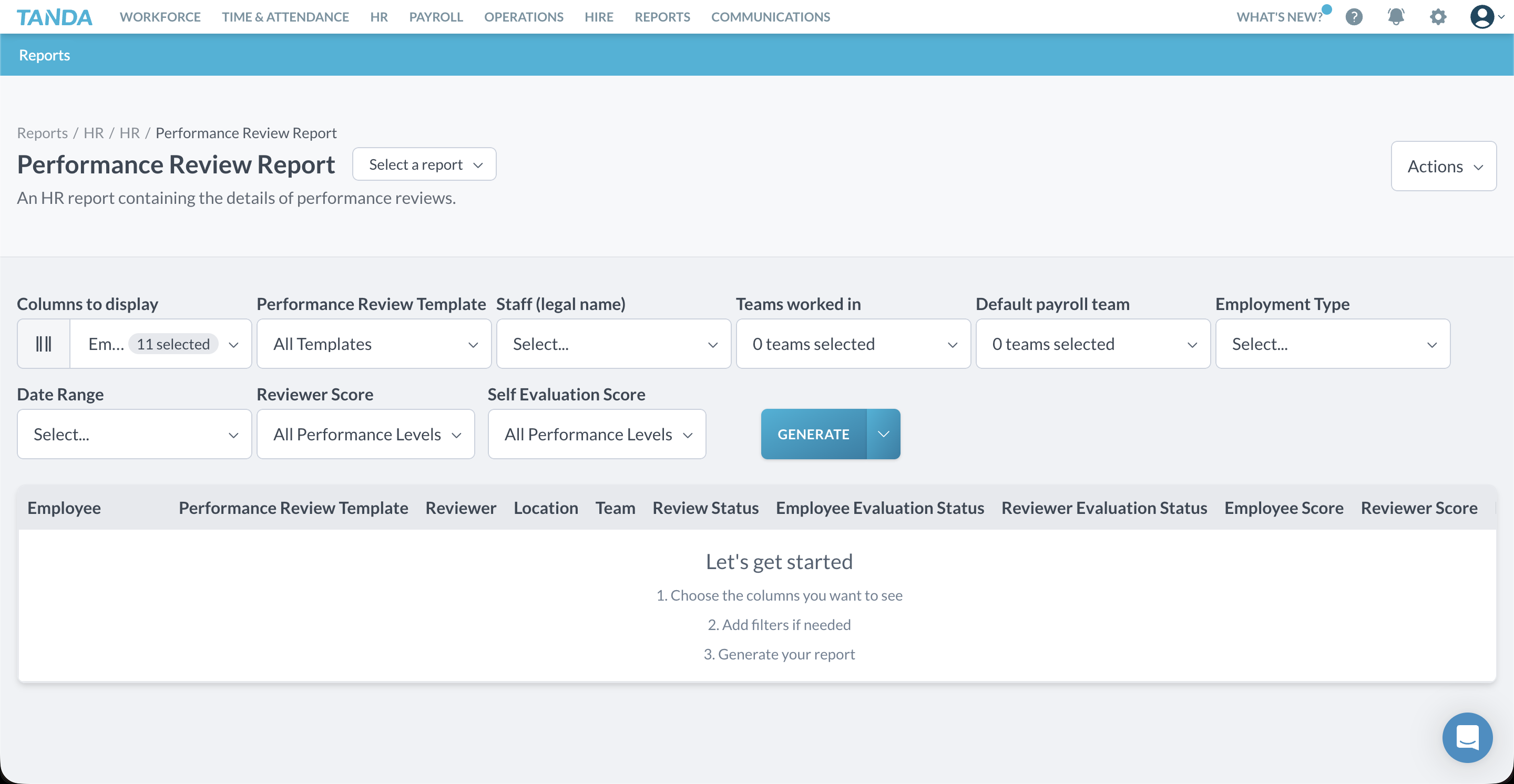Open the COMMUNICATIONS menu
Image resolution: width=1514 pixels, height=784 pixels.
(x=771, y=17)
